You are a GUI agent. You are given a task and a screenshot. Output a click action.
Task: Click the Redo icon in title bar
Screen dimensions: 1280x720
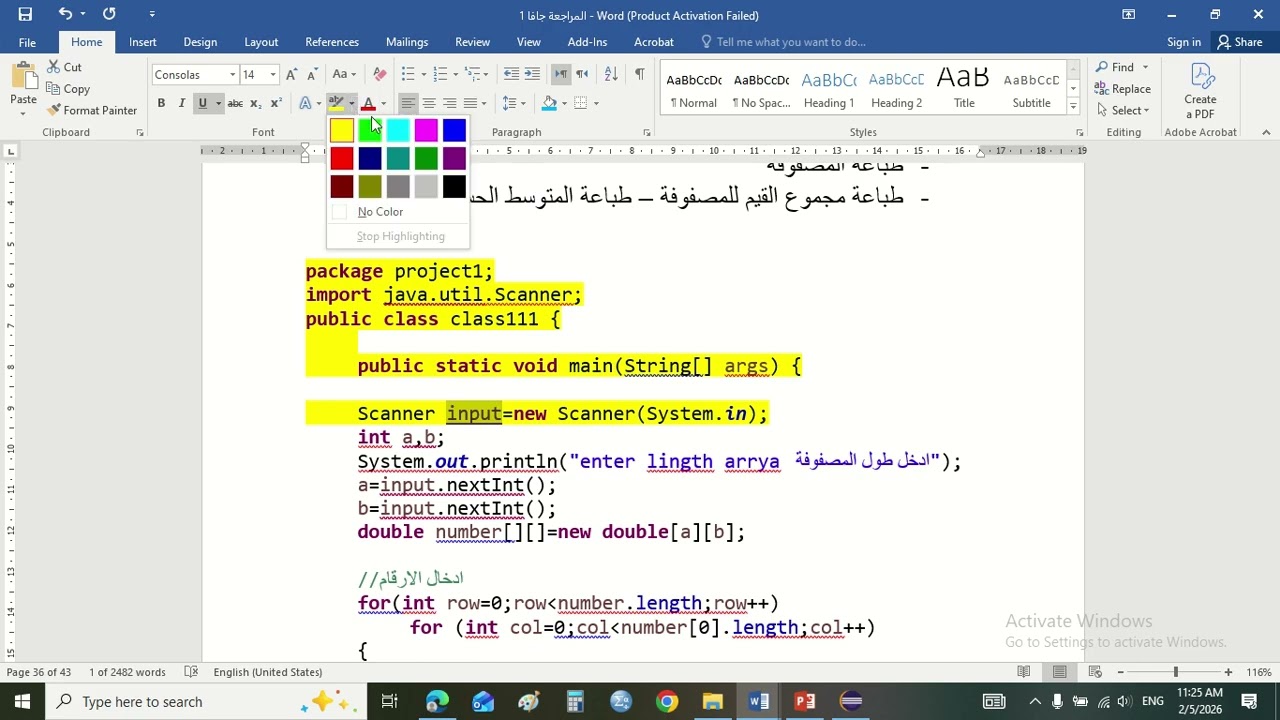(x=109, y=14)
